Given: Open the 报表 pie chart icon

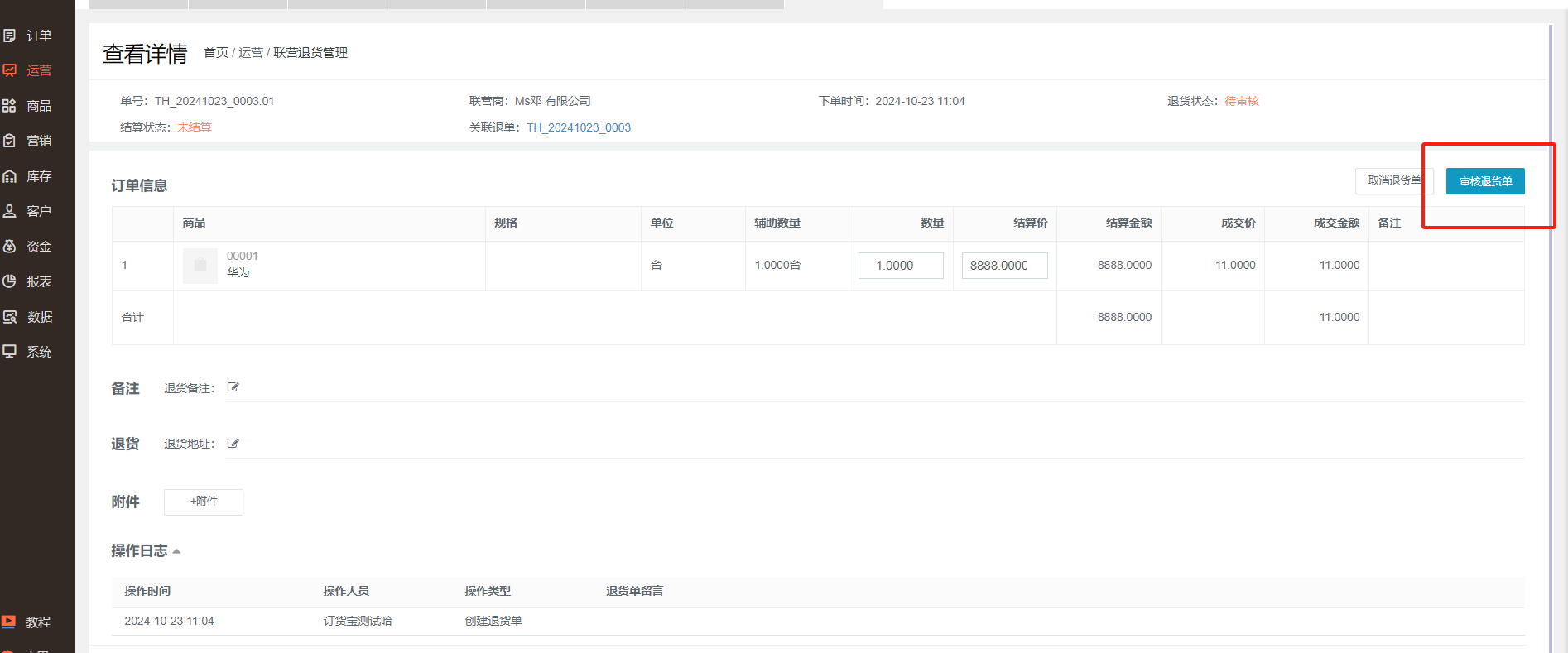Looking at the screenshot, I should coord(10,281).
